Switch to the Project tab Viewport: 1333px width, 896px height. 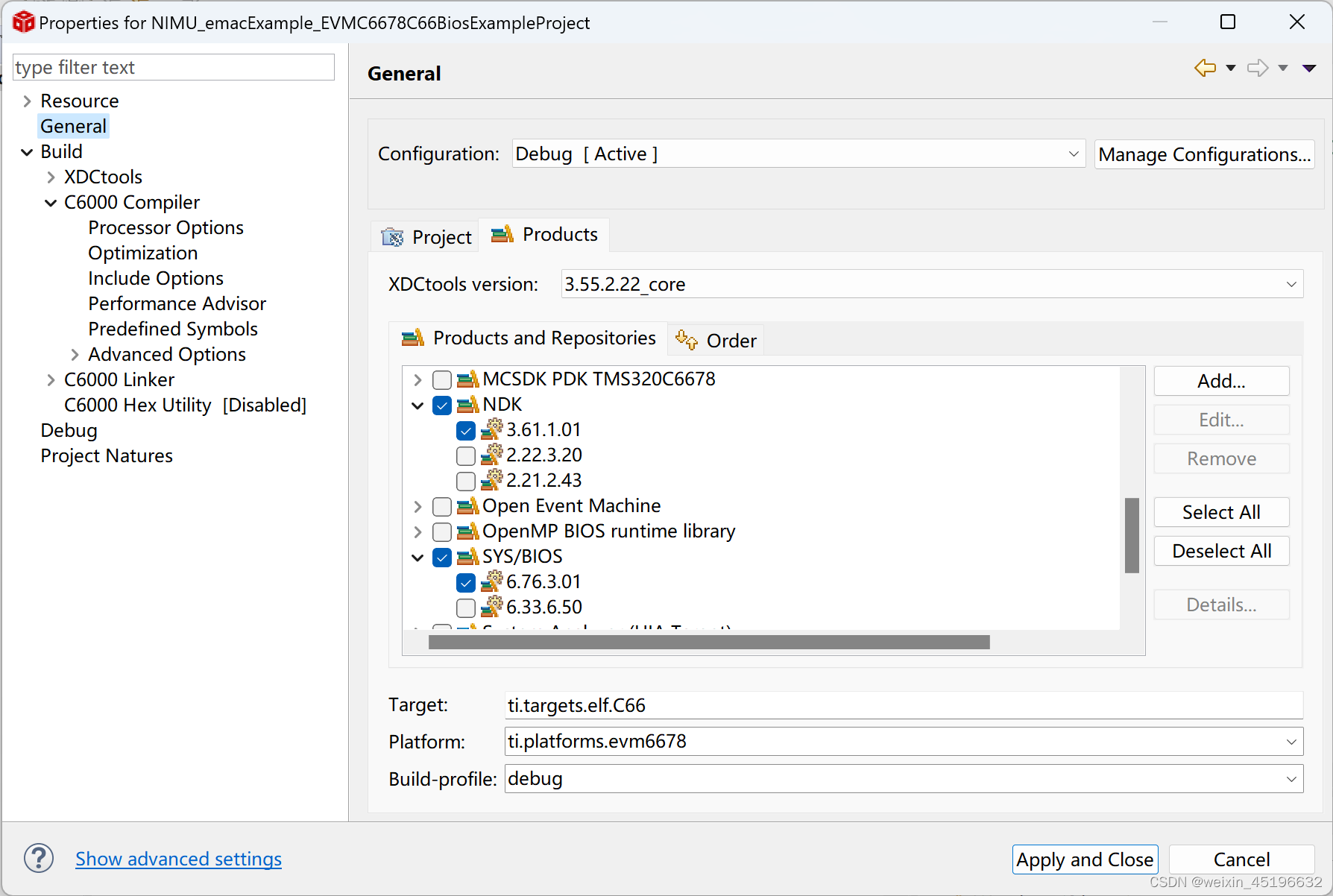click(425, 237)
